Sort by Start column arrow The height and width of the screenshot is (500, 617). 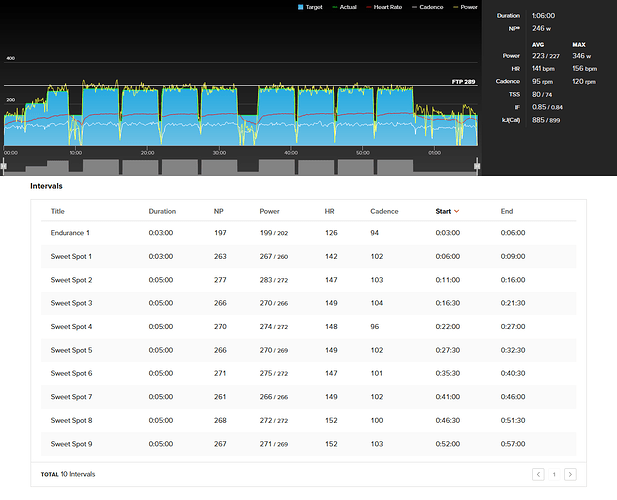456,211
